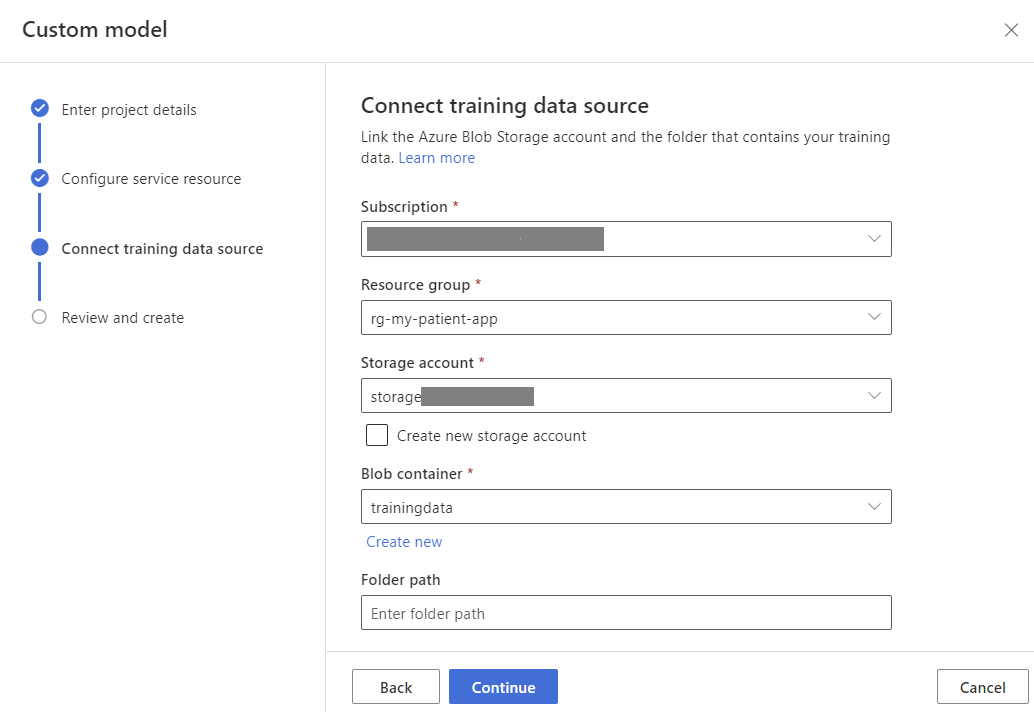
Task: Click the Review and create step circle
Action: pos(40,317)
